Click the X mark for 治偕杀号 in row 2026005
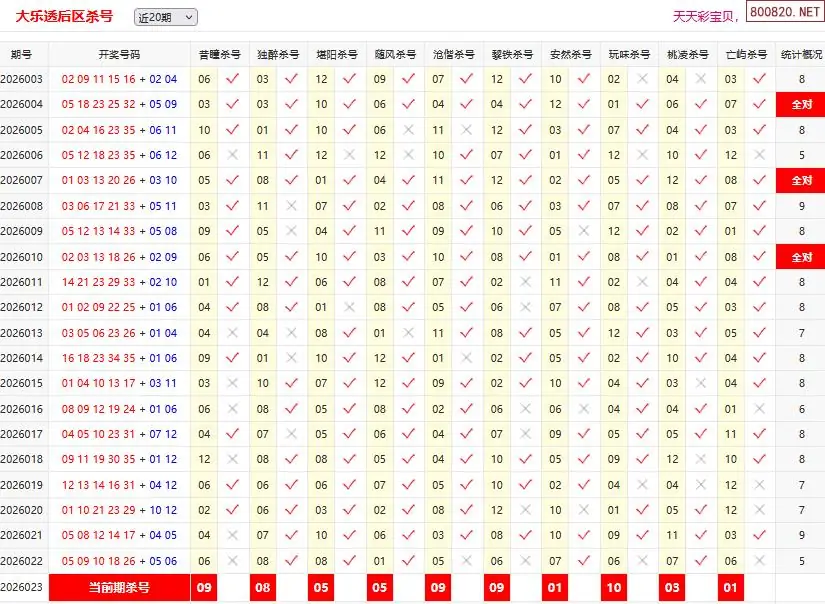Image resolution: width=825 pixels, height=604 pixels. pos(467,130)
